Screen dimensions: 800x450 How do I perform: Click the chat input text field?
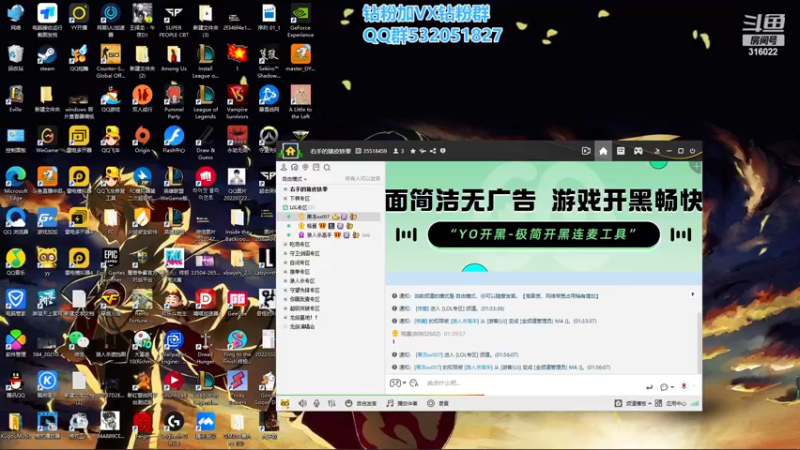pyautogui.click(x=531, y=383)
